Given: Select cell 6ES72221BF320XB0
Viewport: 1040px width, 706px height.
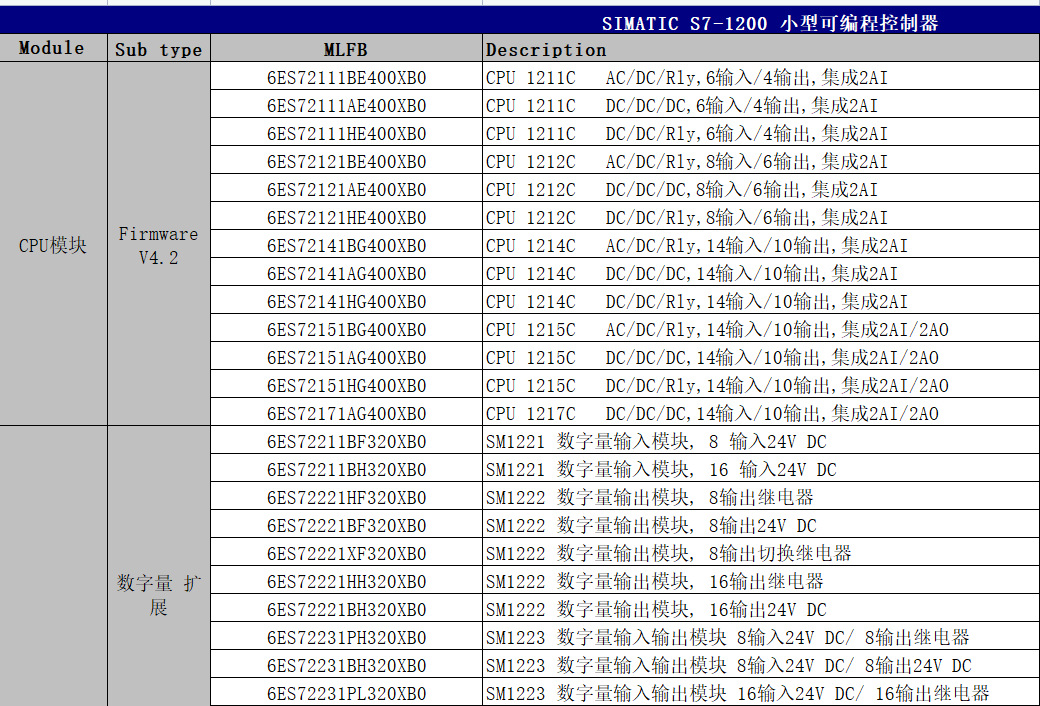Looking at the screenshot, I should point(346,525).
